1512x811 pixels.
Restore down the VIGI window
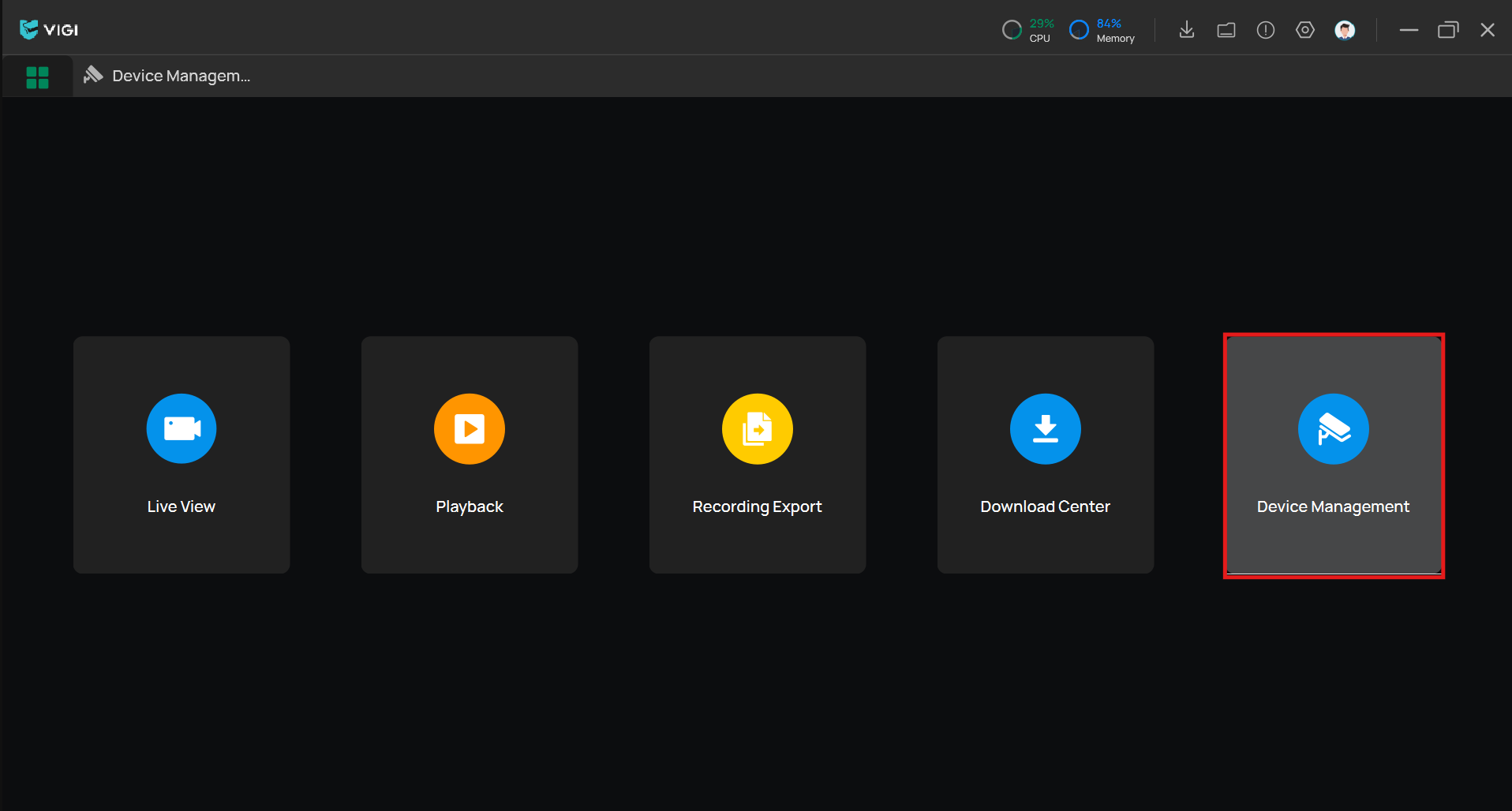(x=1448, y=30)
